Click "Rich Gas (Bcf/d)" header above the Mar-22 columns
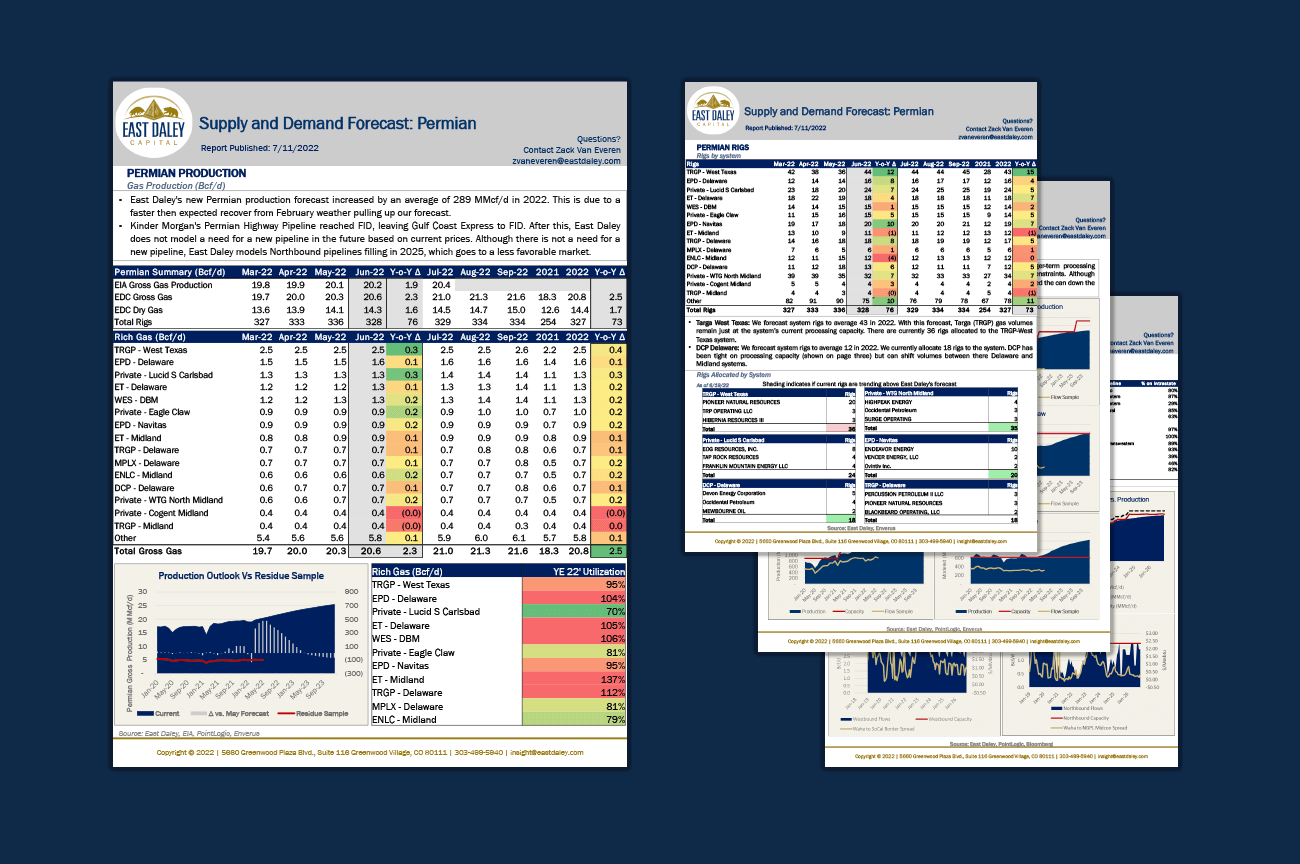The width and height of the screenshot is (1300, 864). [x=152, y=337]
